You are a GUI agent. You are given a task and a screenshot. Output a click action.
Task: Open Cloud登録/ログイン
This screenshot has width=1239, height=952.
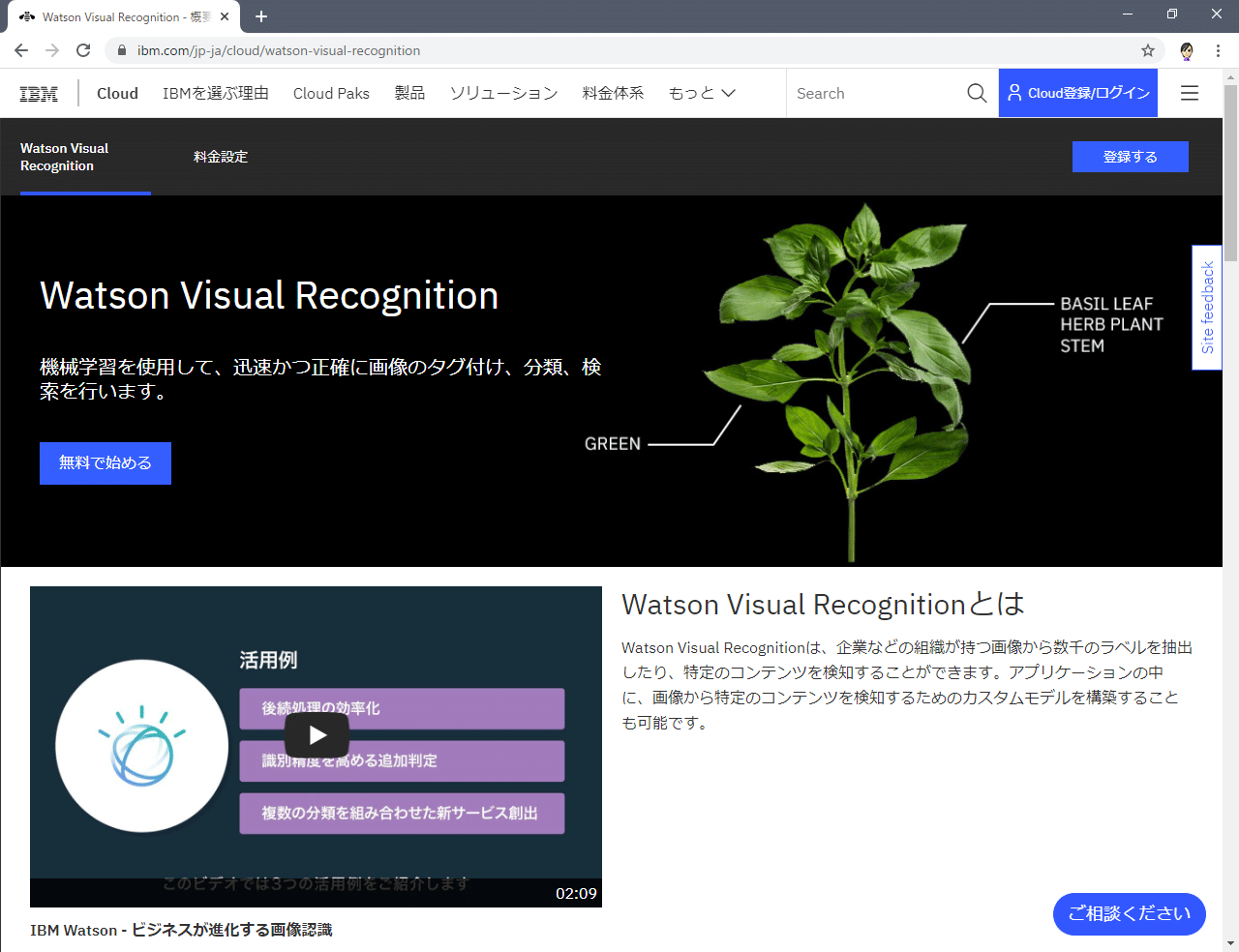click(x=1077, y=93)
